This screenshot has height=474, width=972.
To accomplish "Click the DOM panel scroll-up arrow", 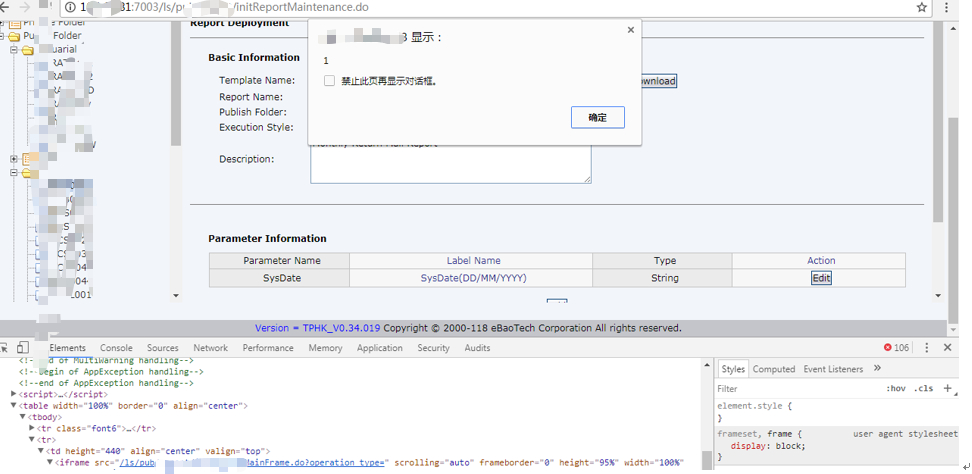I will point(707,366).
